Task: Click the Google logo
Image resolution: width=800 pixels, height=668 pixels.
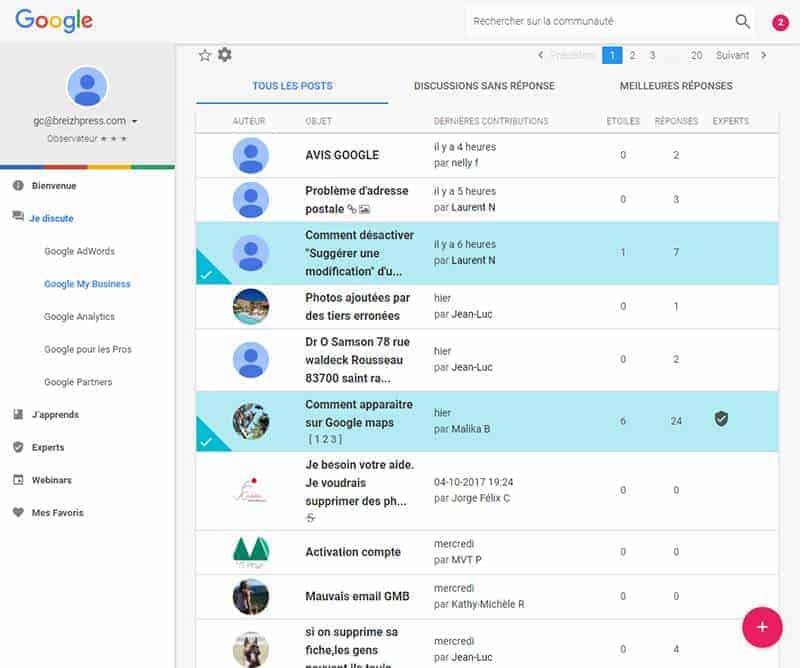Action: 54,20
